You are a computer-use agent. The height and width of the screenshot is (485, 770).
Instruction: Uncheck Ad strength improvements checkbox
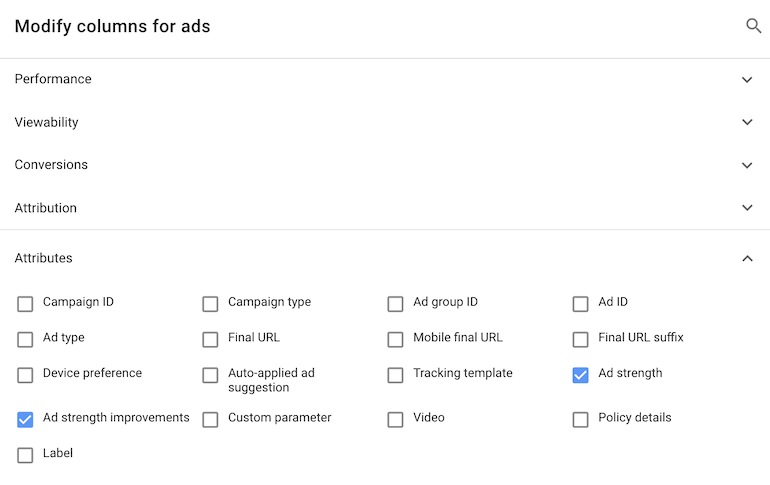(25, 420)
